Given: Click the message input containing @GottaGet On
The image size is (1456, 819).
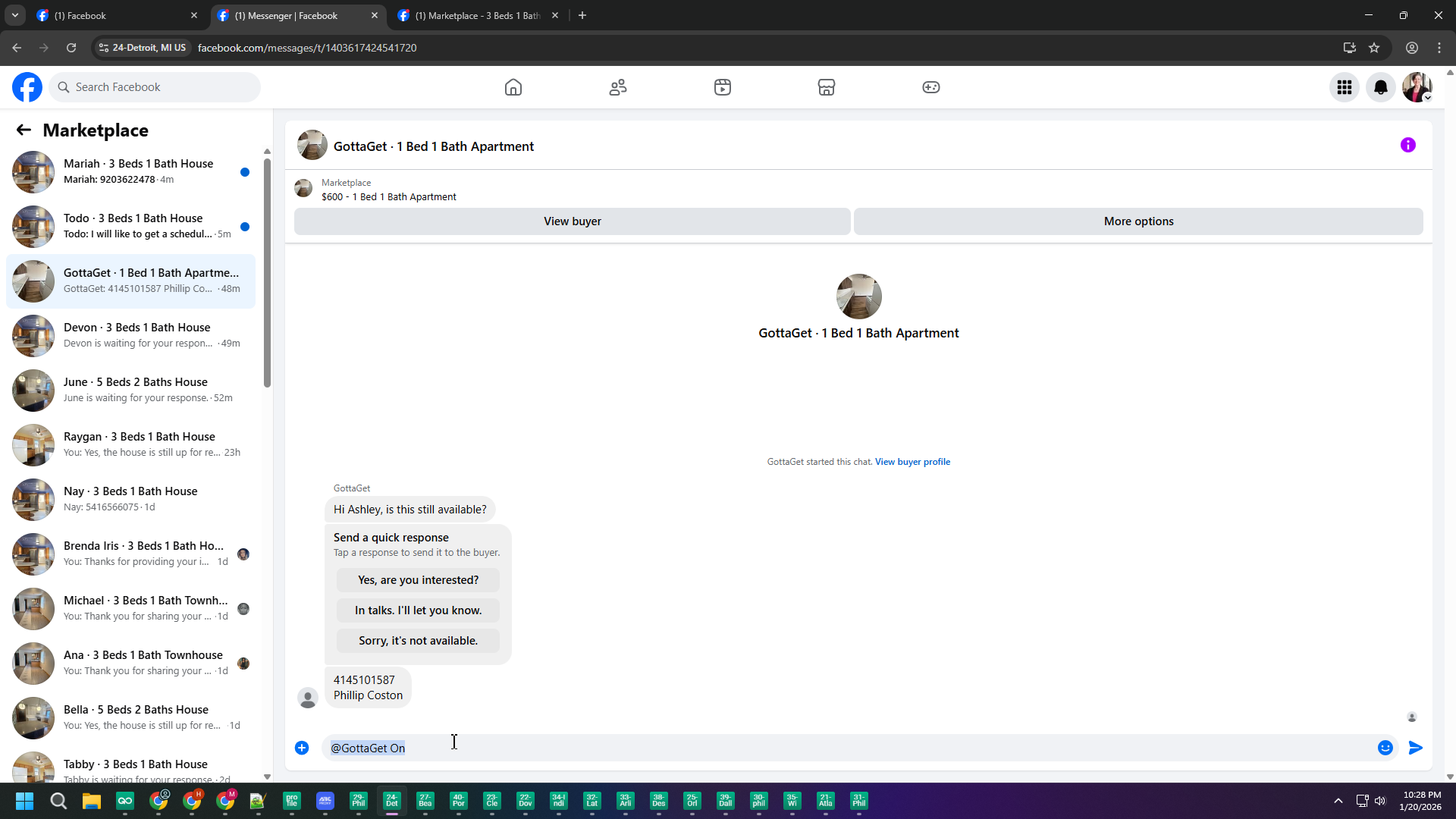Looking at the screenshot, I should coord(849,748).
